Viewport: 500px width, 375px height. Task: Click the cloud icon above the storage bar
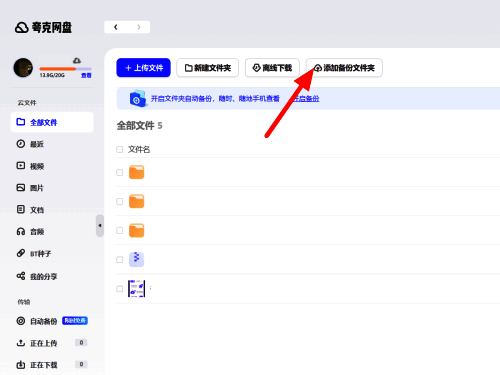pyautogui.click(x=77, y=61)
